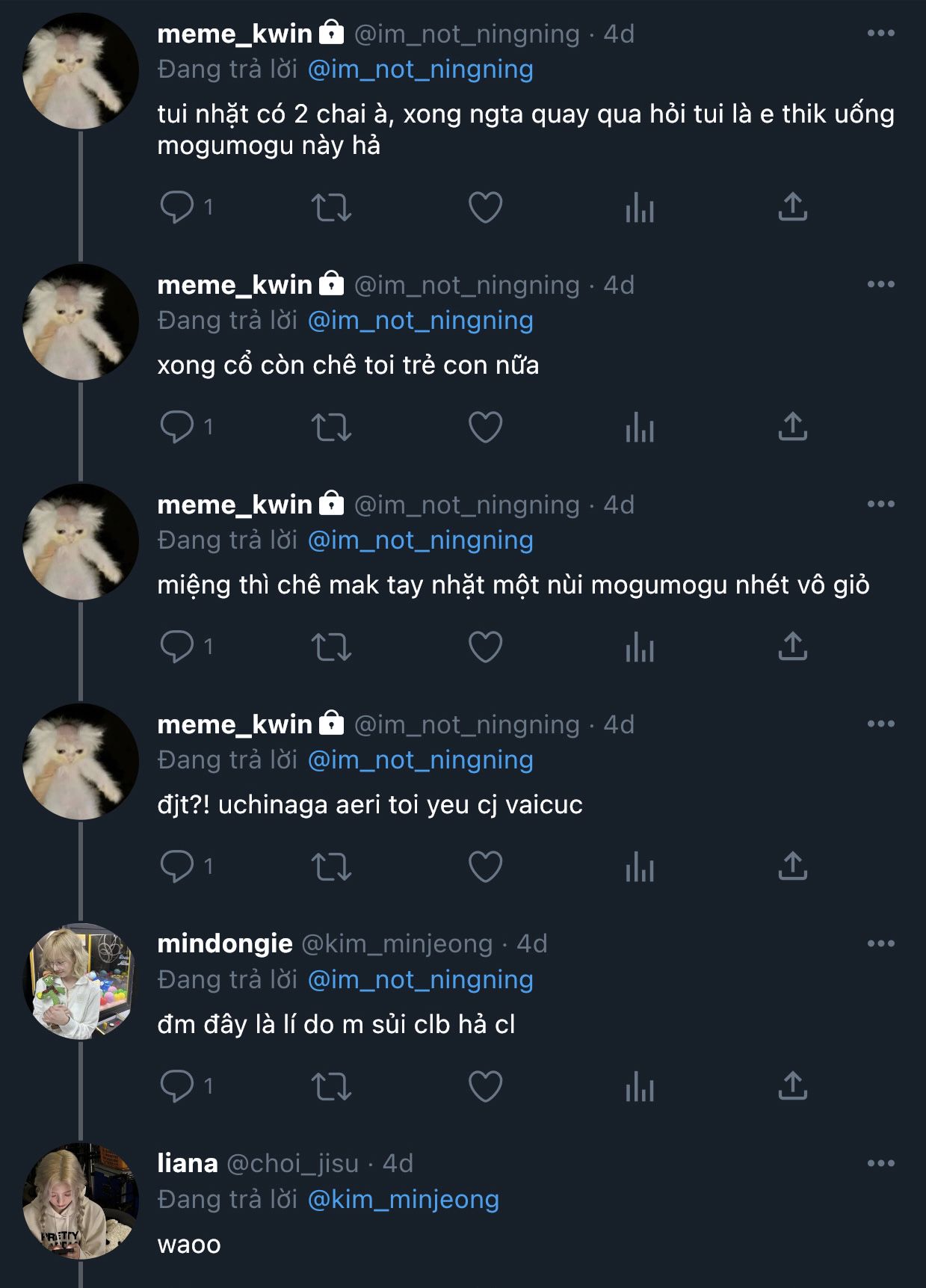Share mindongie's tweet
926x1288 pixels.
pyautogui.click(x=793, y=1086)
